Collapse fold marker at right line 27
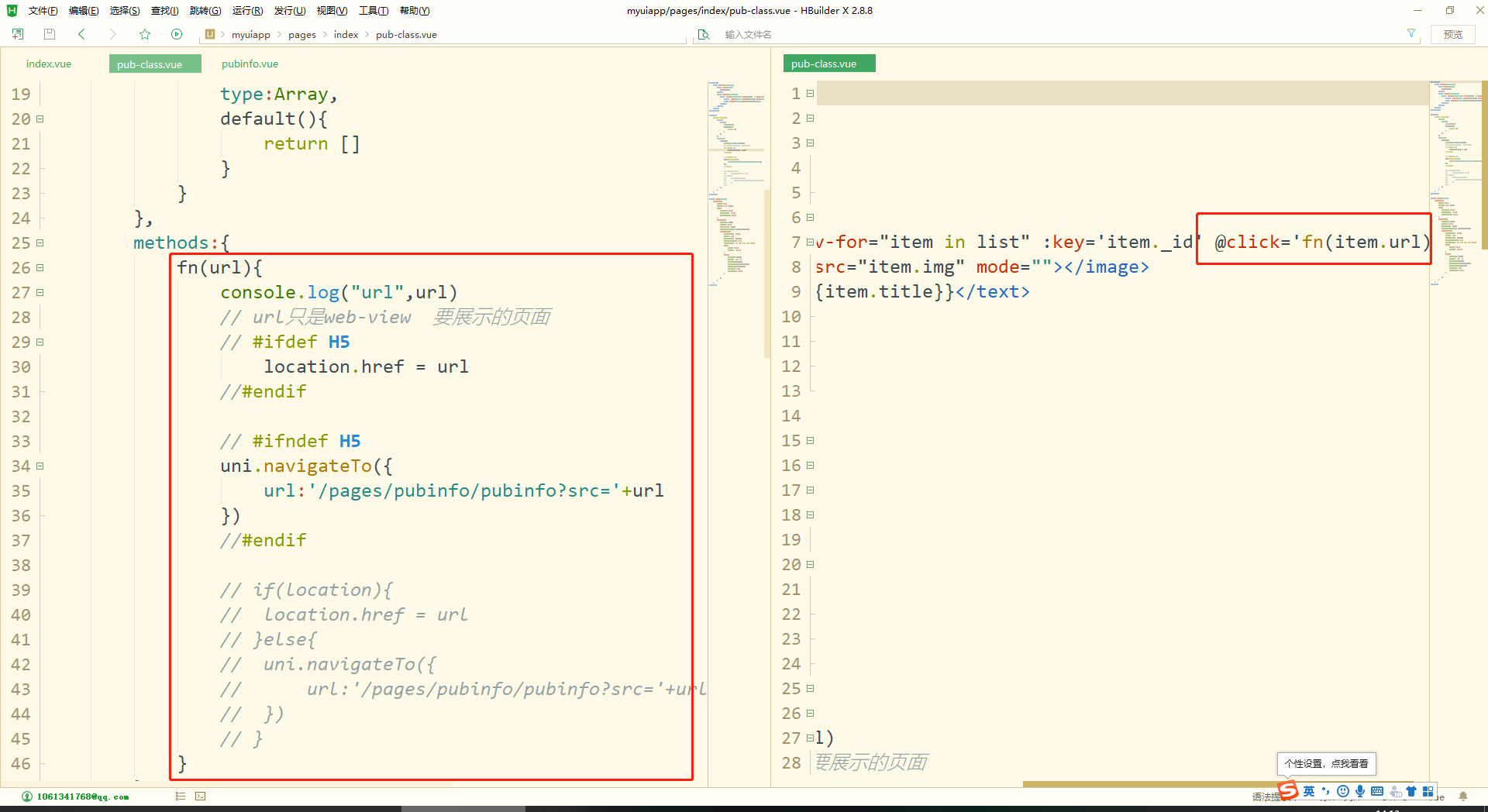Screen dimensions: 1488x812 (811, 738)
